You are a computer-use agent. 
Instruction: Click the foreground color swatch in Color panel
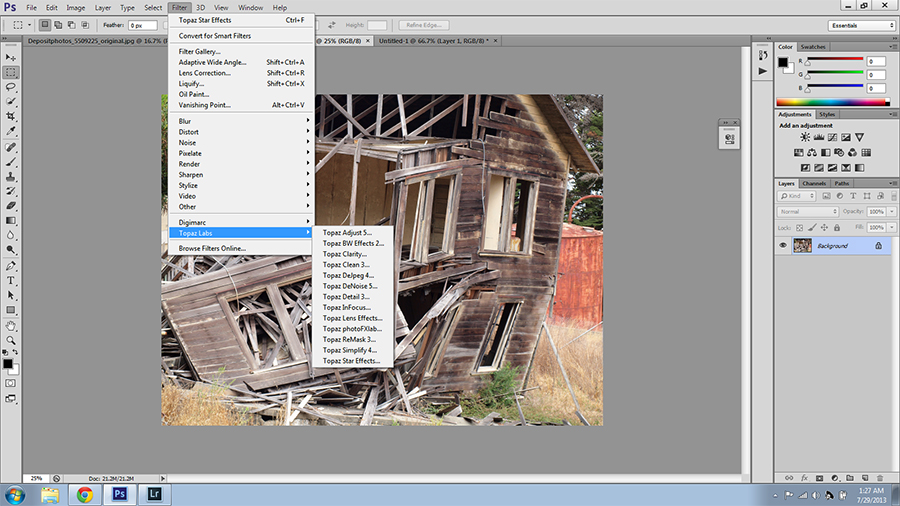click(x=783, y=61)
